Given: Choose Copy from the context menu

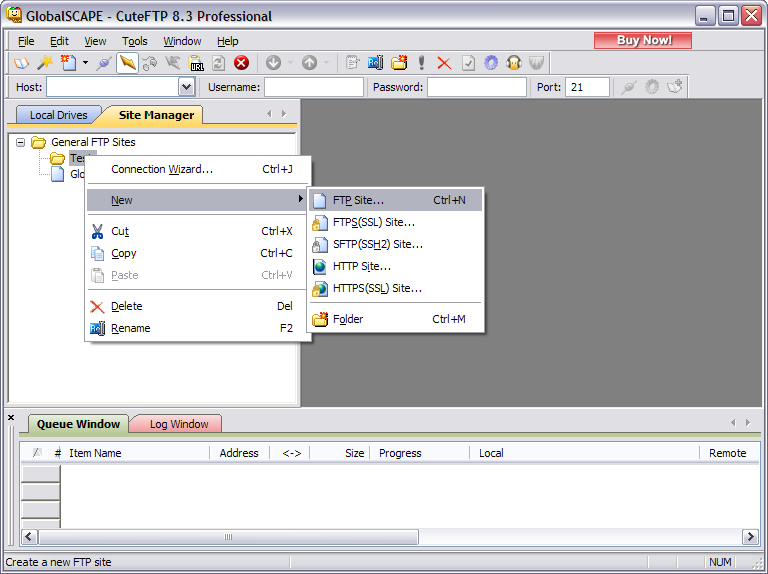Looking at the screenshot, I should tap(198, 253).
